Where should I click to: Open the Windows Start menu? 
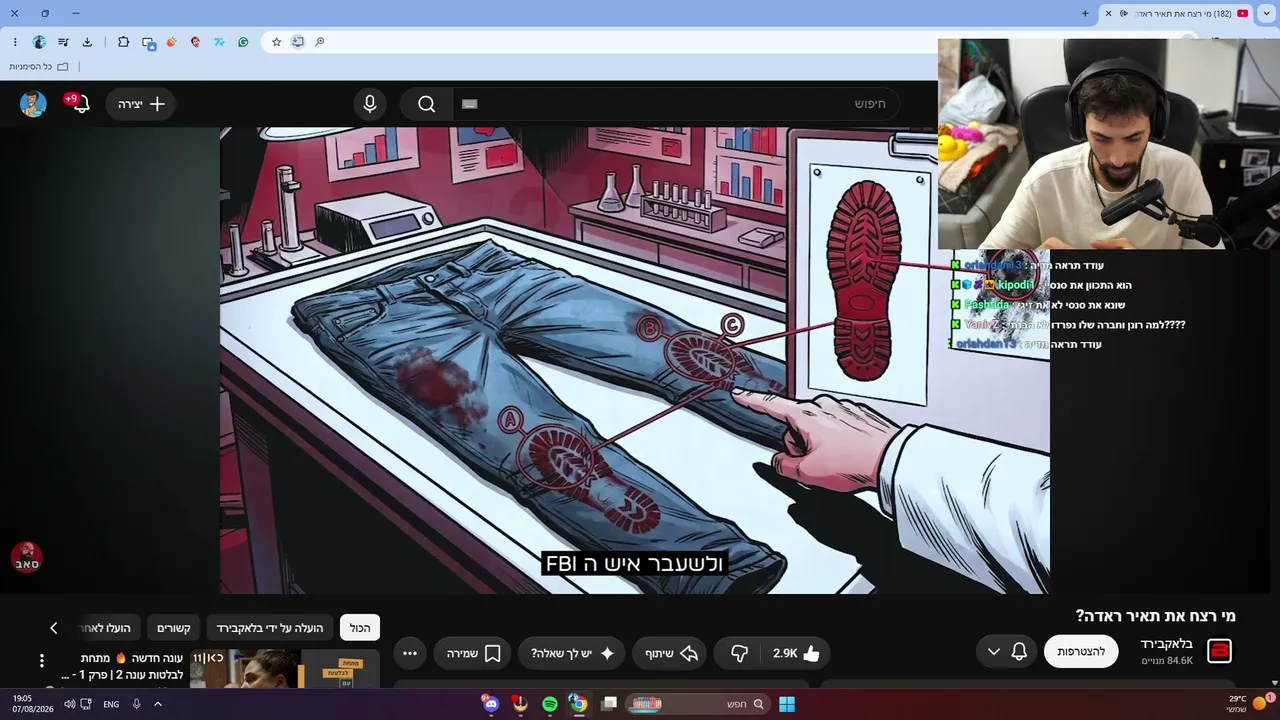(x=787, y=704)
